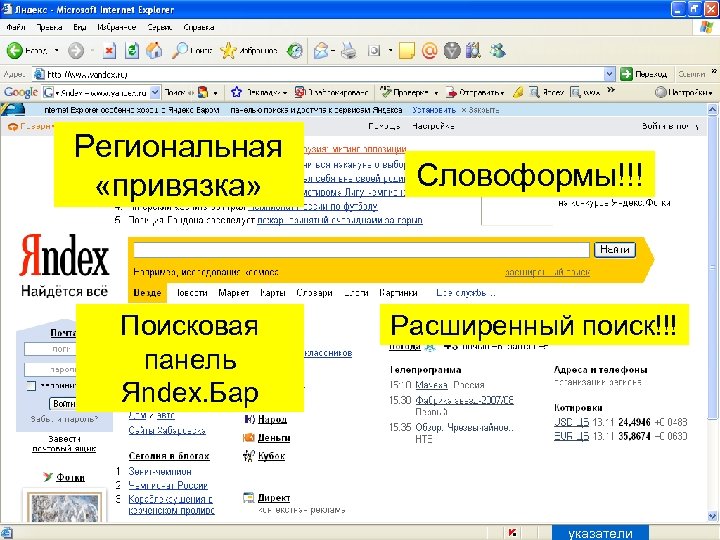720x540 pixels.
Task: Switch to the Картинки search tab
Action: pyautogui.click(x=398, y=292)
